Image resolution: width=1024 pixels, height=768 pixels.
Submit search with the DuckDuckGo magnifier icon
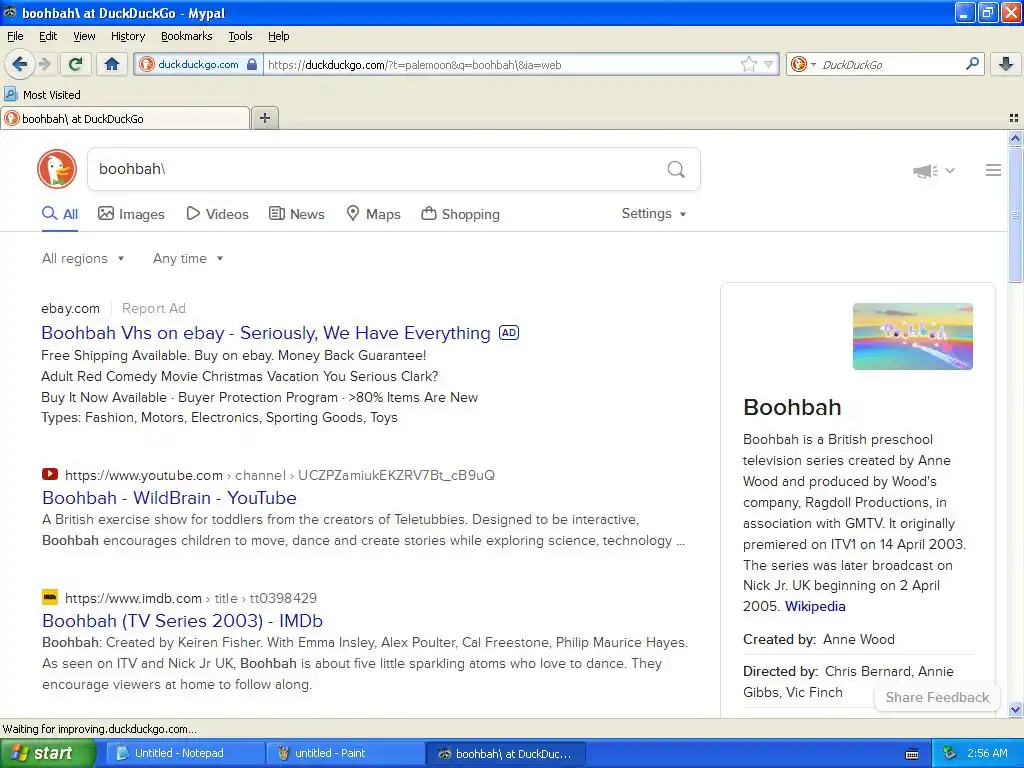pos(676,169)
